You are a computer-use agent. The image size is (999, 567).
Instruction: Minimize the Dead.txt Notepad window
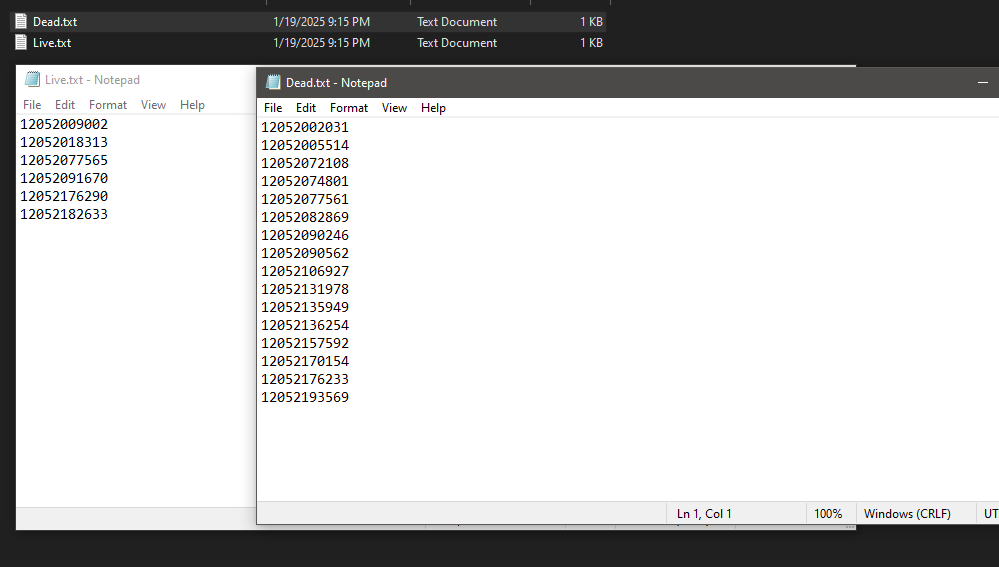point(982,83)
